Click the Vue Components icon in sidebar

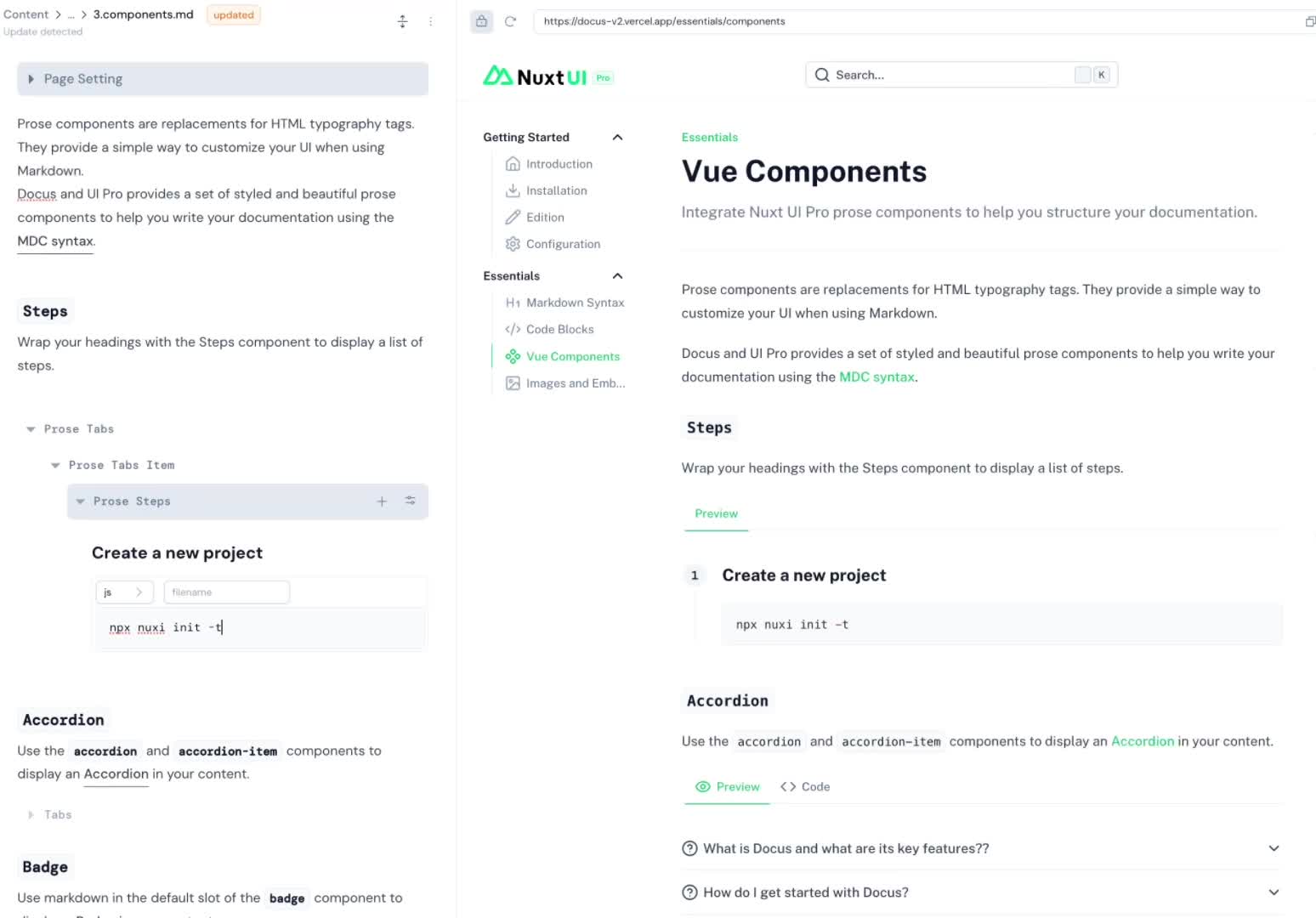tap(513, 356)
